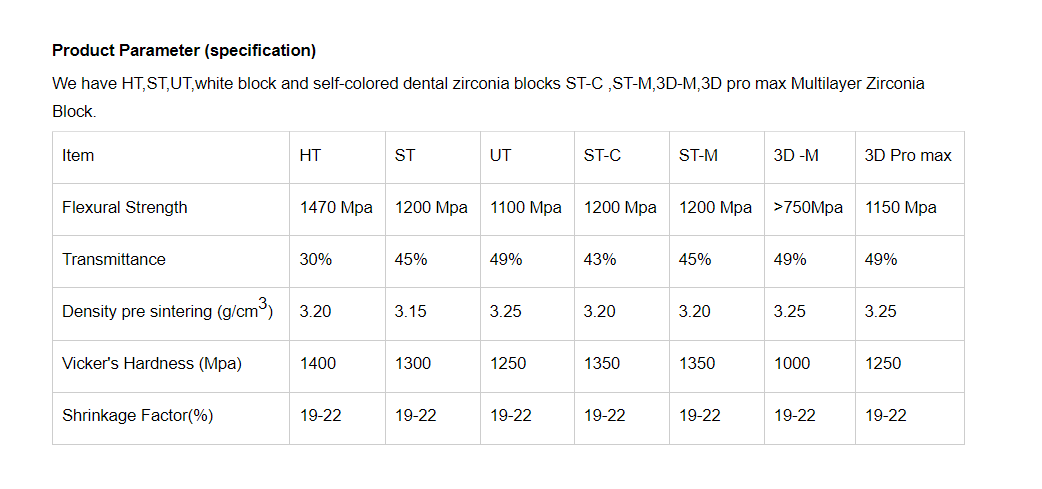
Task: Click the >750Mpa flexural strength cell
Action: tap(808, 208)
